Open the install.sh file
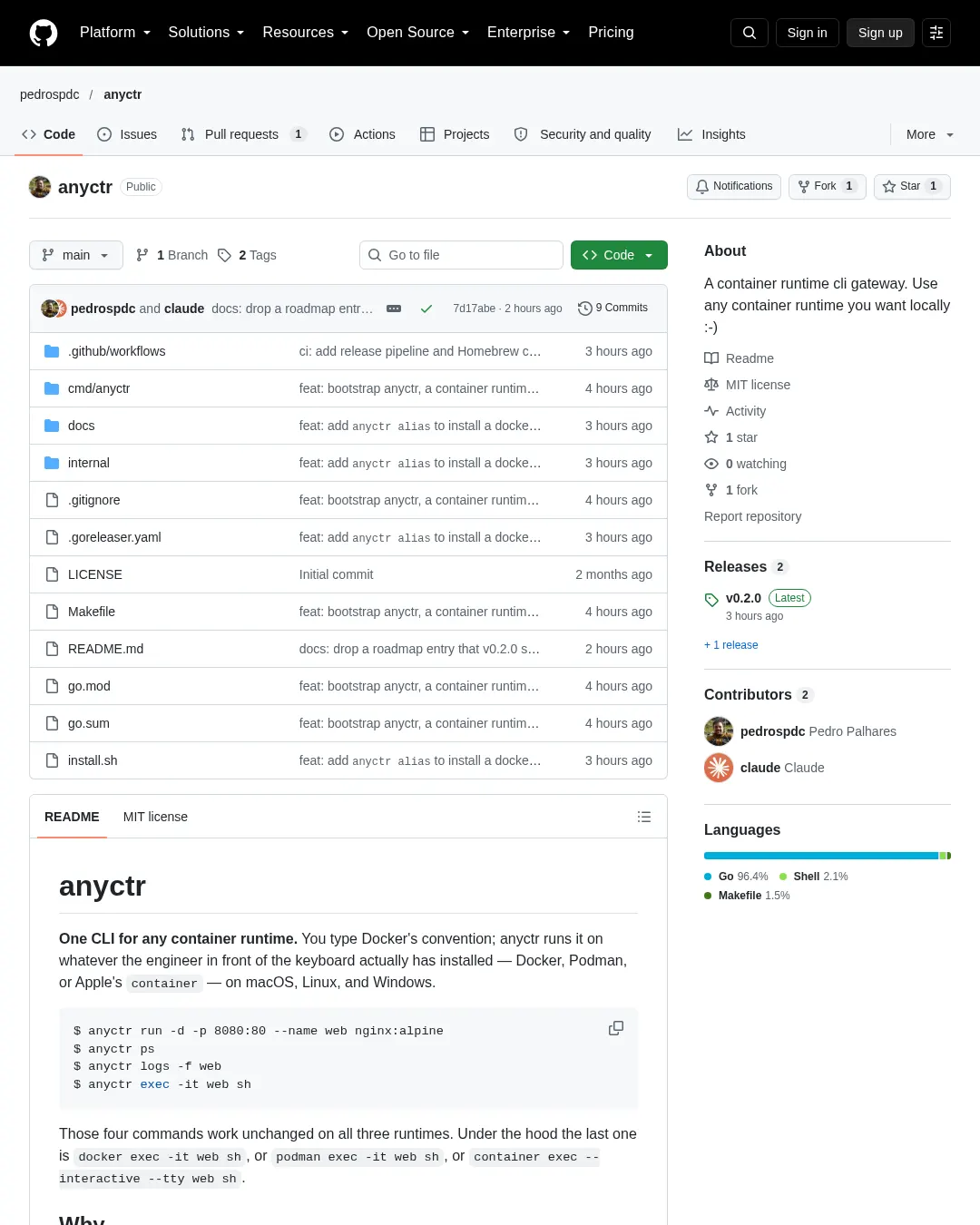This screenshot has width=980, height=1225. [x=93, y=760]
